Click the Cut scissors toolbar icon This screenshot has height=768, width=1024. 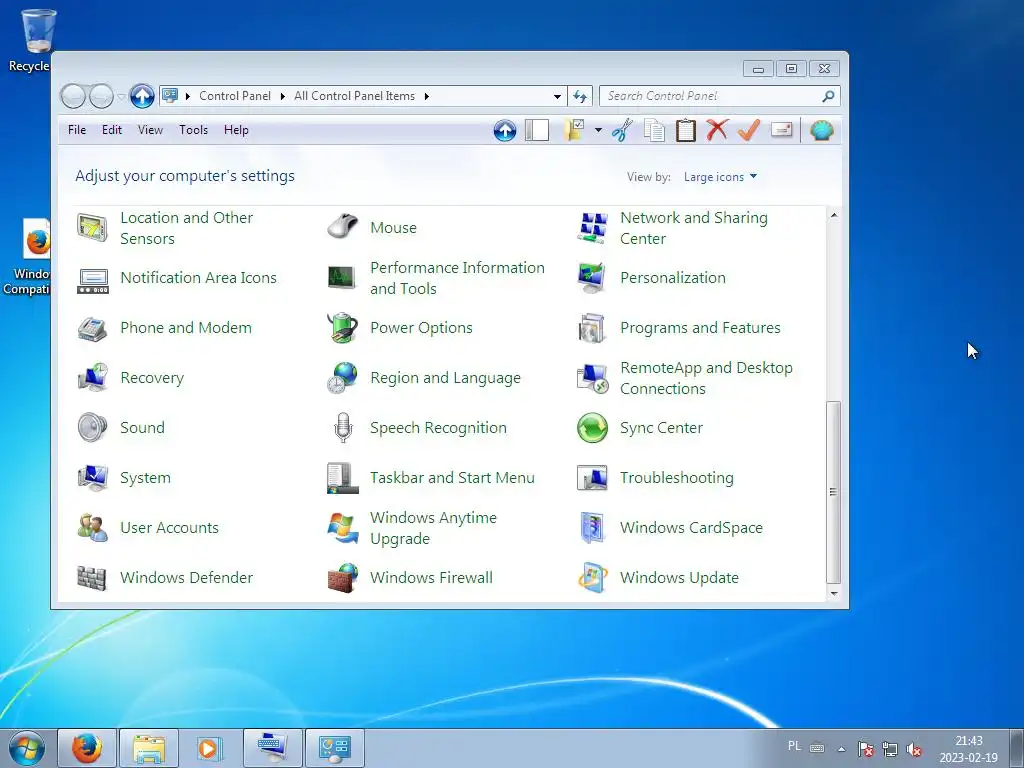pyautogui.click(x=622, y=131)
